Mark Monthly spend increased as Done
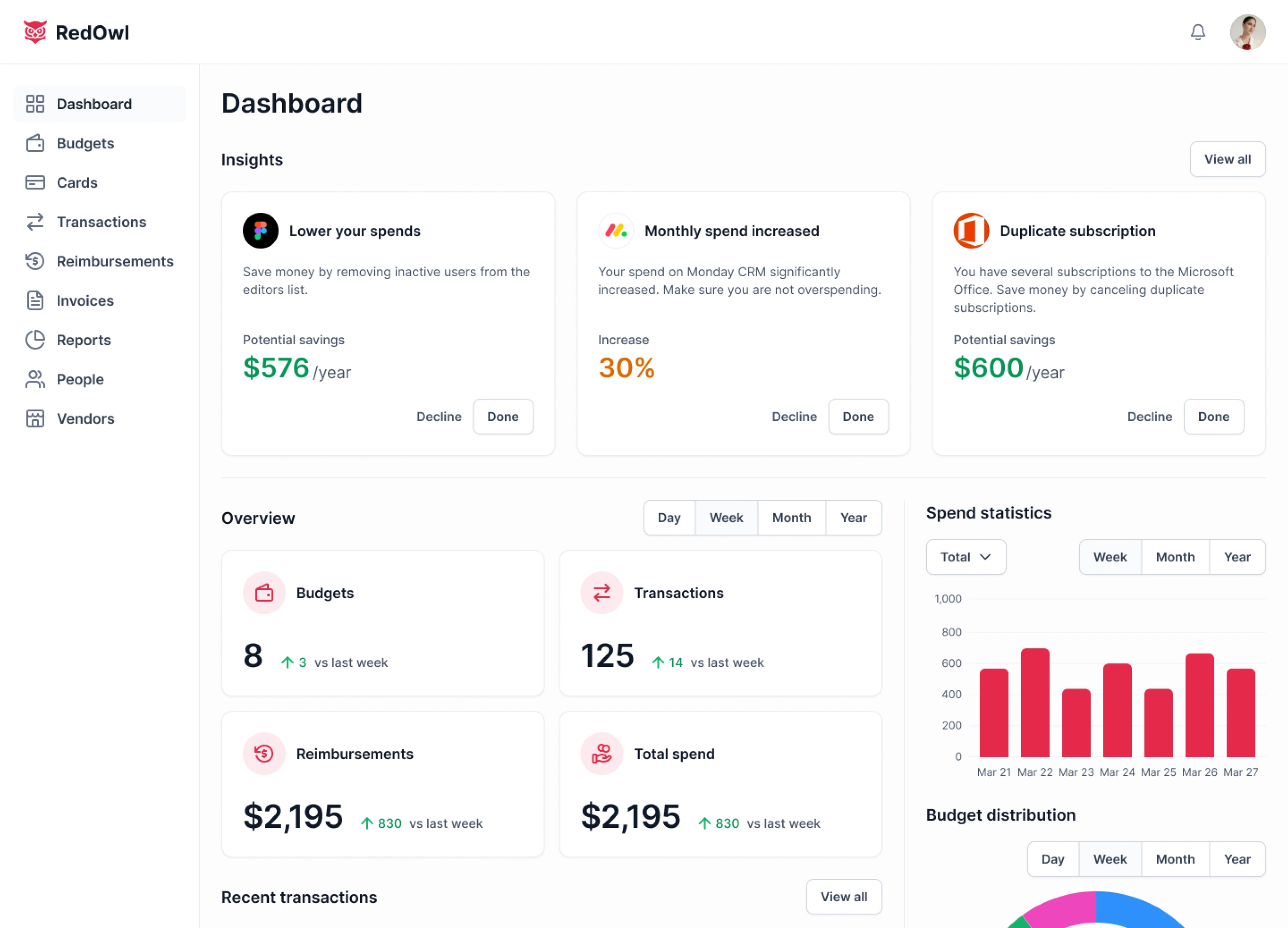This screenshot has height=928, width=1288. click(858, 417)
